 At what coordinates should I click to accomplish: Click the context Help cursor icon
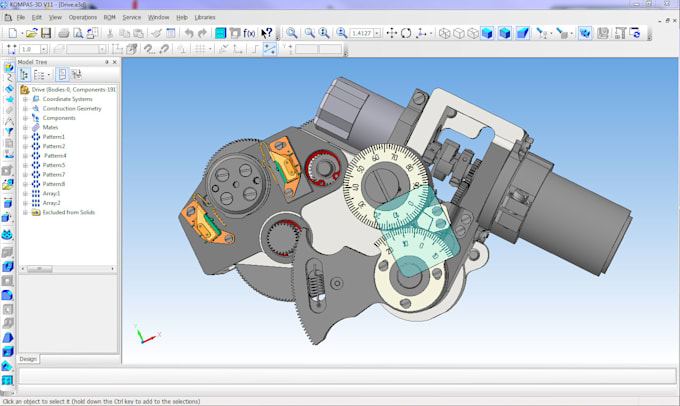click(267, 33)
